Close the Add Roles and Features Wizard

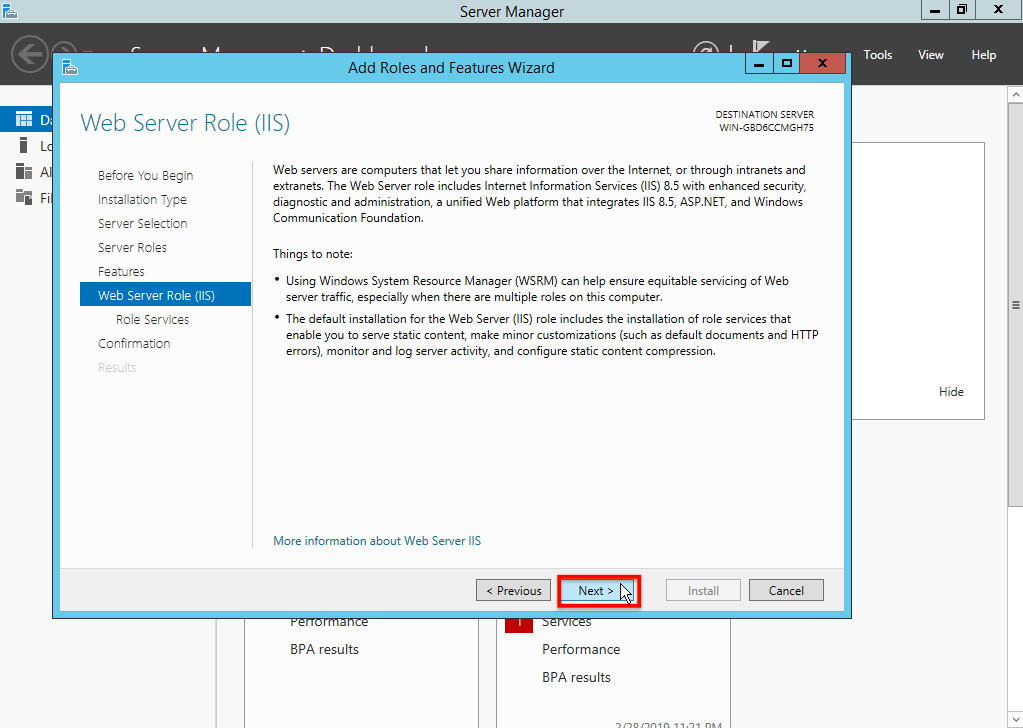pyautogui.click(x=822, y=63)
